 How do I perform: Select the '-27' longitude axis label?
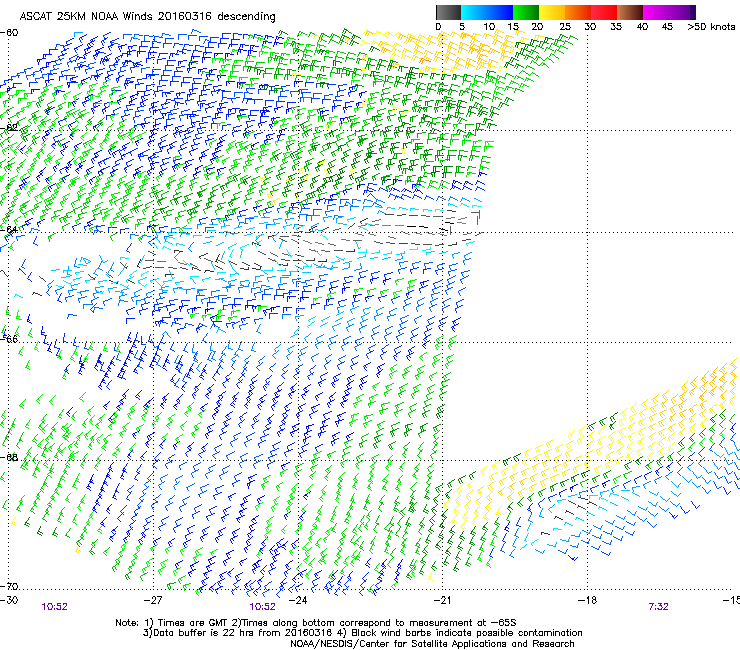coord(153,600)
